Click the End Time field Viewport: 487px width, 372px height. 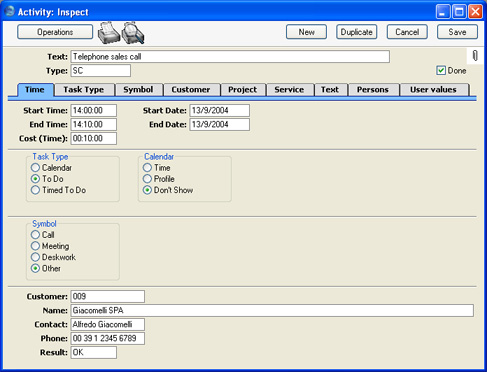(x=94, y=124)
